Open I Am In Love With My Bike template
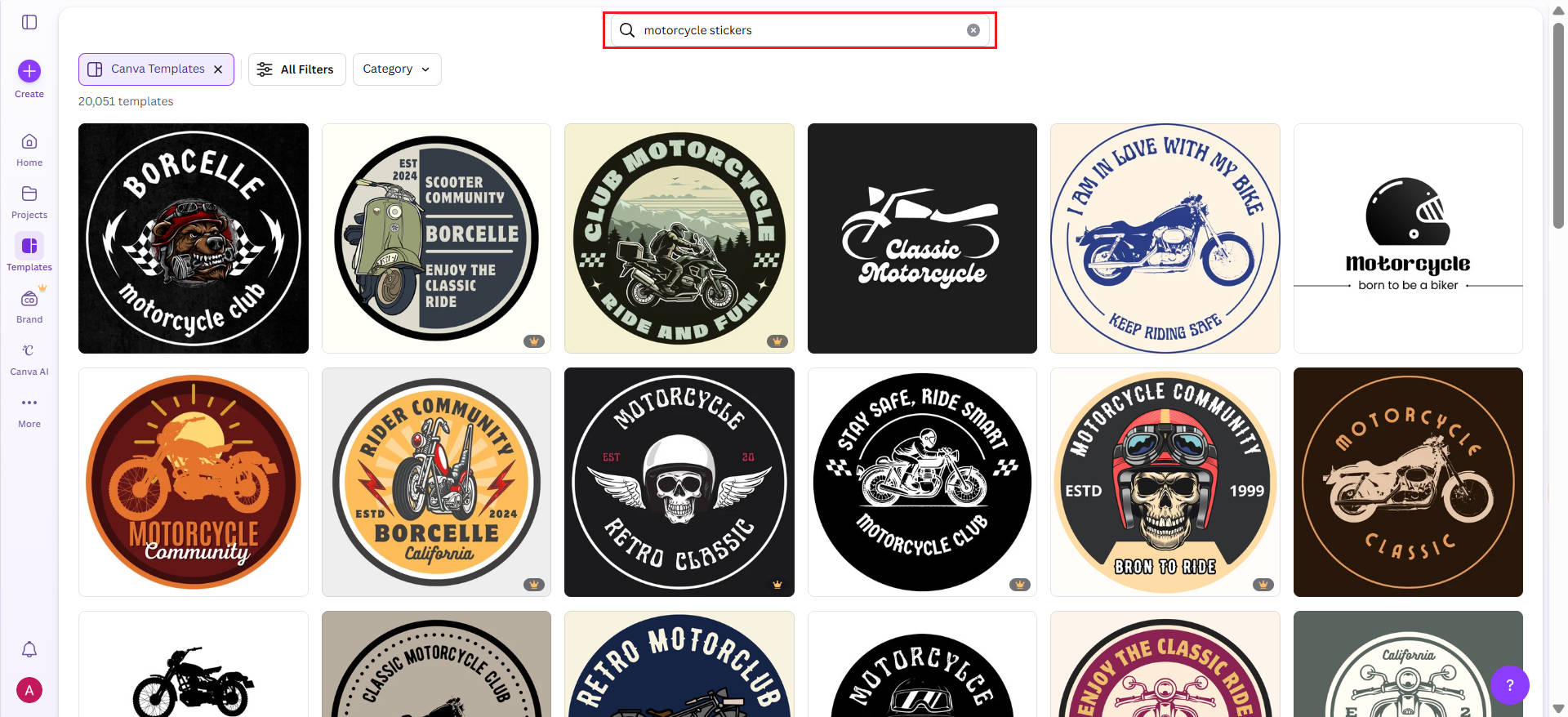 [x=1165, y=238]
